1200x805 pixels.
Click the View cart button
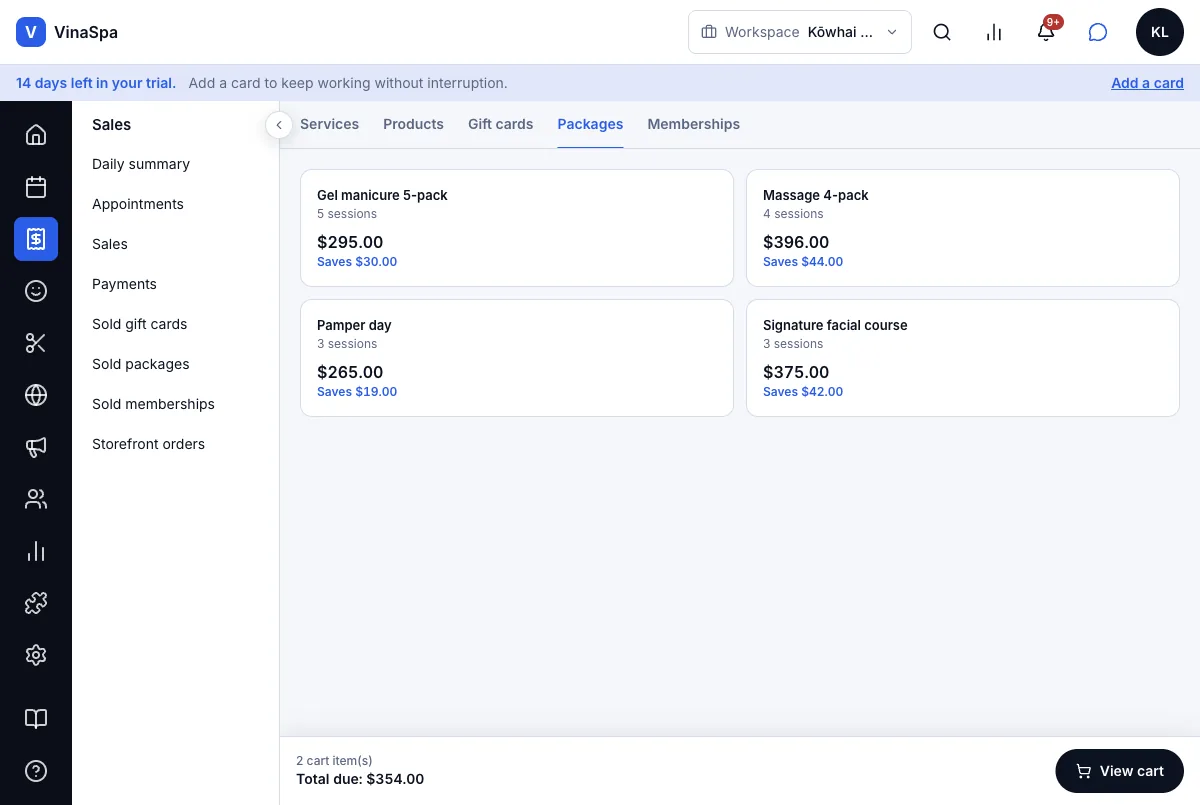[x=1120, y=771]
